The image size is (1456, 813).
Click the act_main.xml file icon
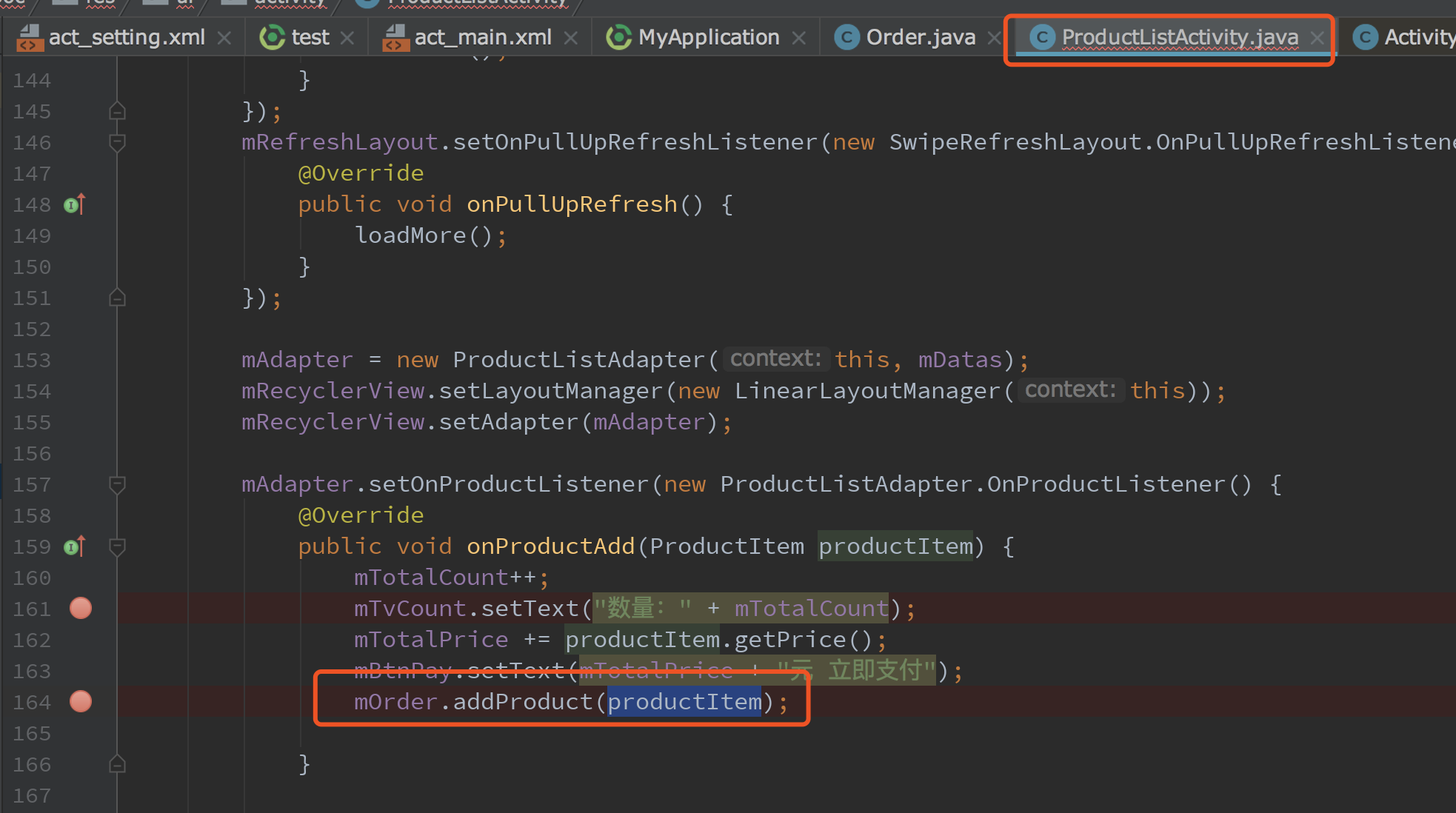click(x=395, y=37)
